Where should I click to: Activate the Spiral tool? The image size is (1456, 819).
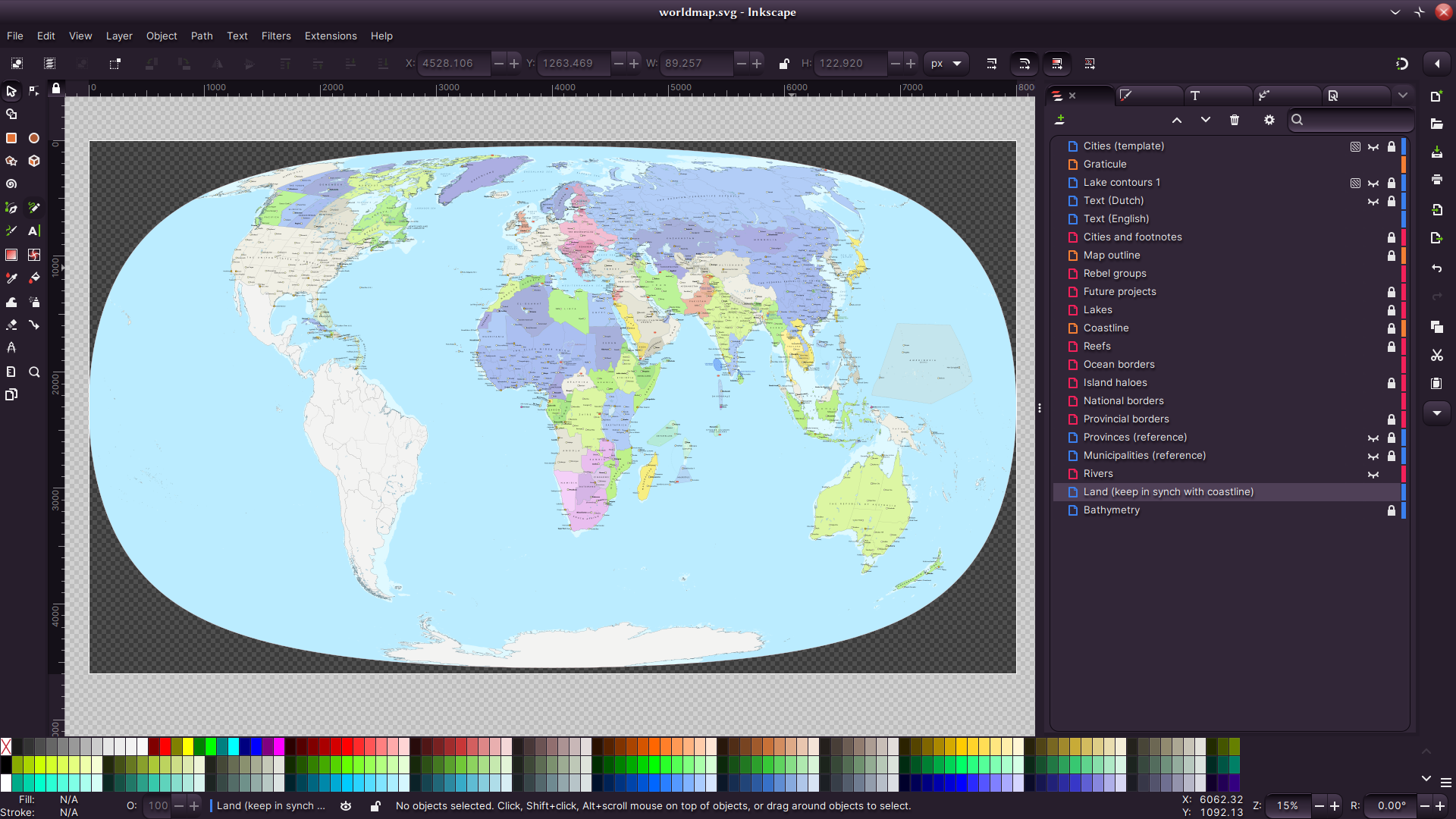pos(11,184)
